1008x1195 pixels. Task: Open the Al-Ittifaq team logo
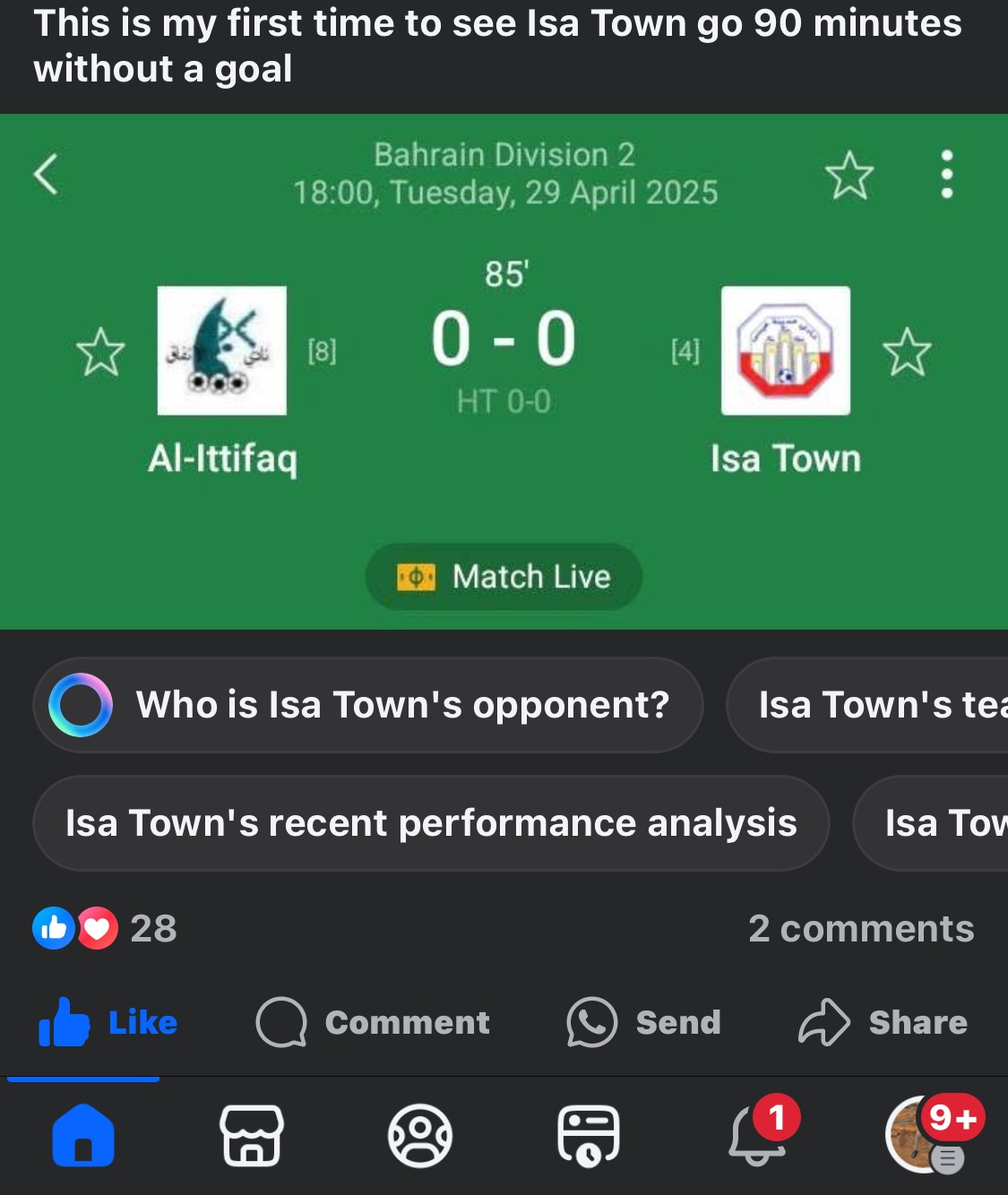point(222,350)
